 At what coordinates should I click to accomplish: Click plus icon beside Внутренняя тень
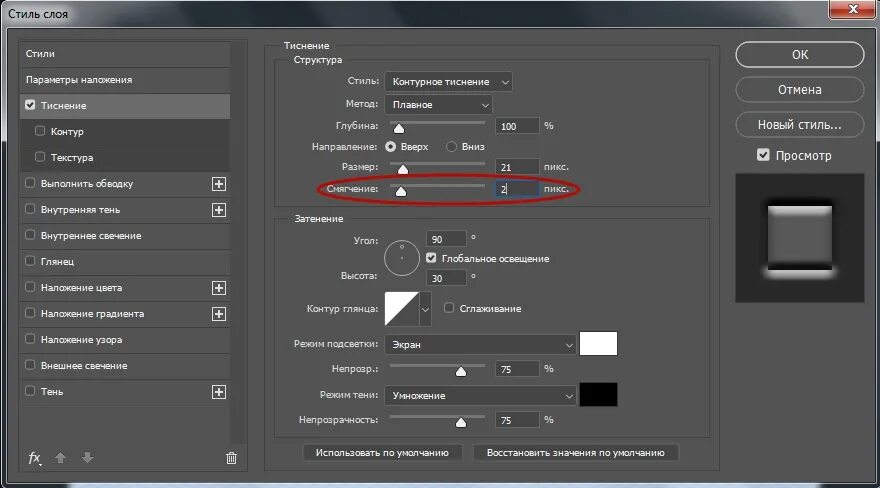[219, 210]
